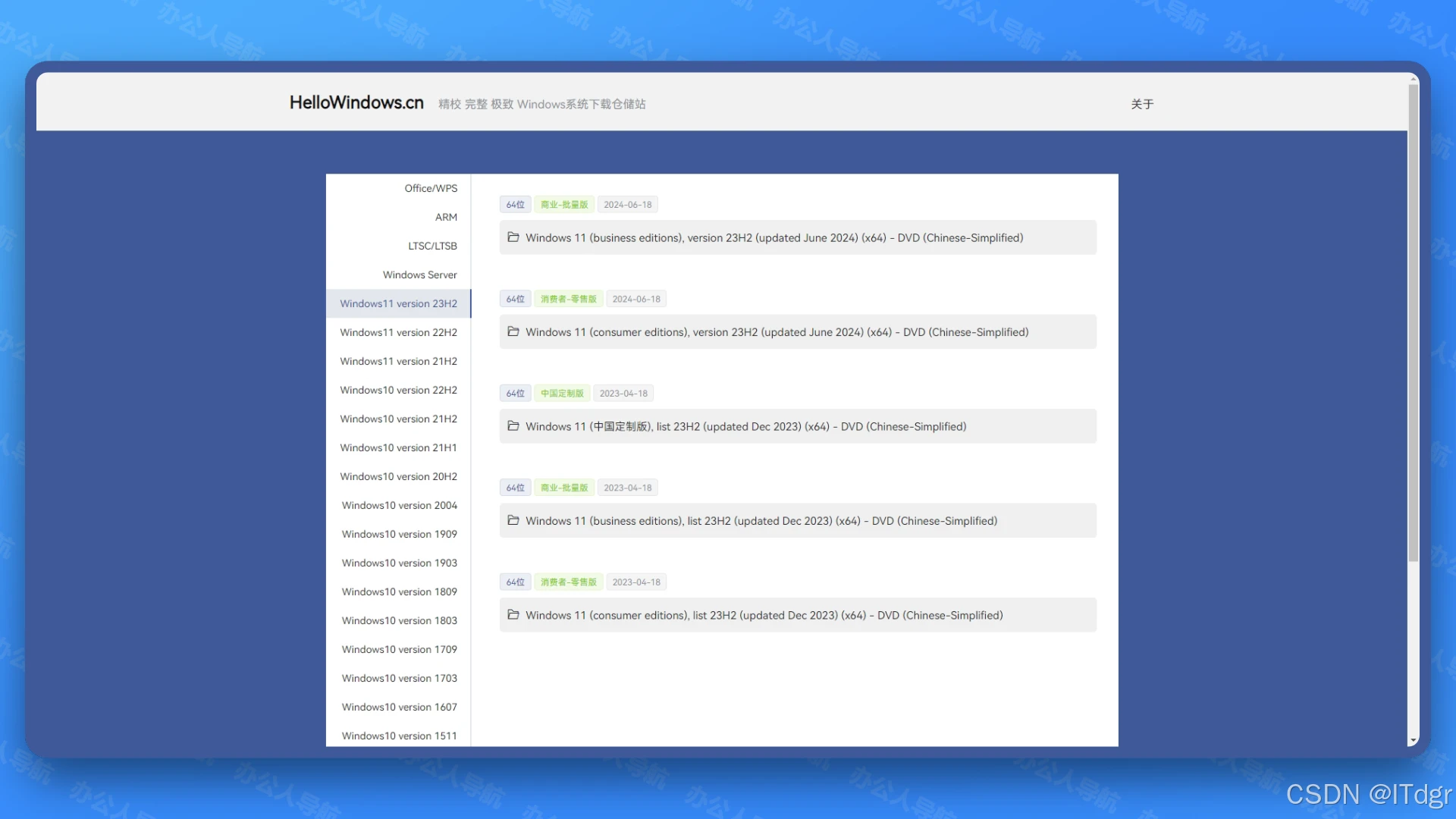The width and height of the screenshot is (1456, 819).
Task: Choose Windows10 version 1809
Action: 399,591
